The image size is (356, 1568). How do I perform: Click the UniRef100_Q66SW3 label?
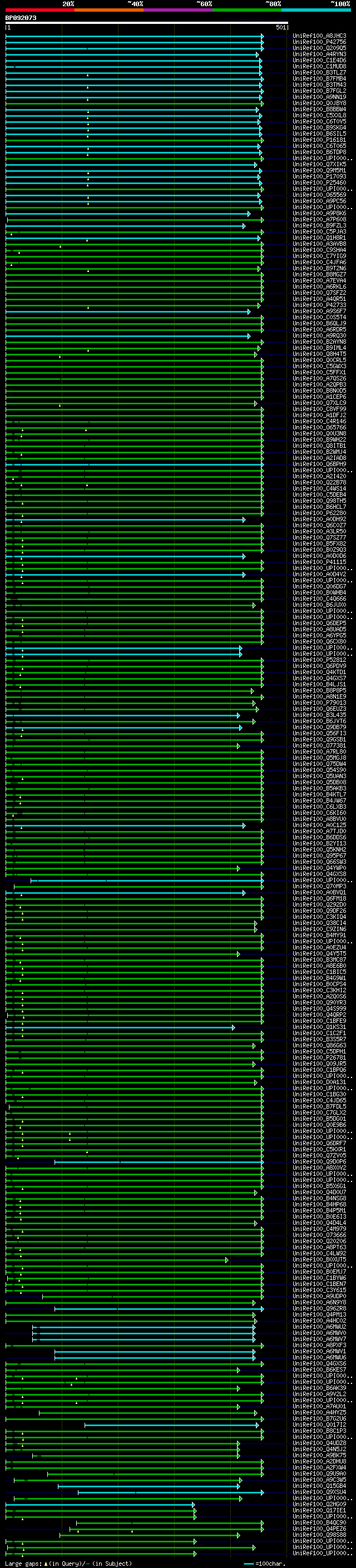[319, 861]
